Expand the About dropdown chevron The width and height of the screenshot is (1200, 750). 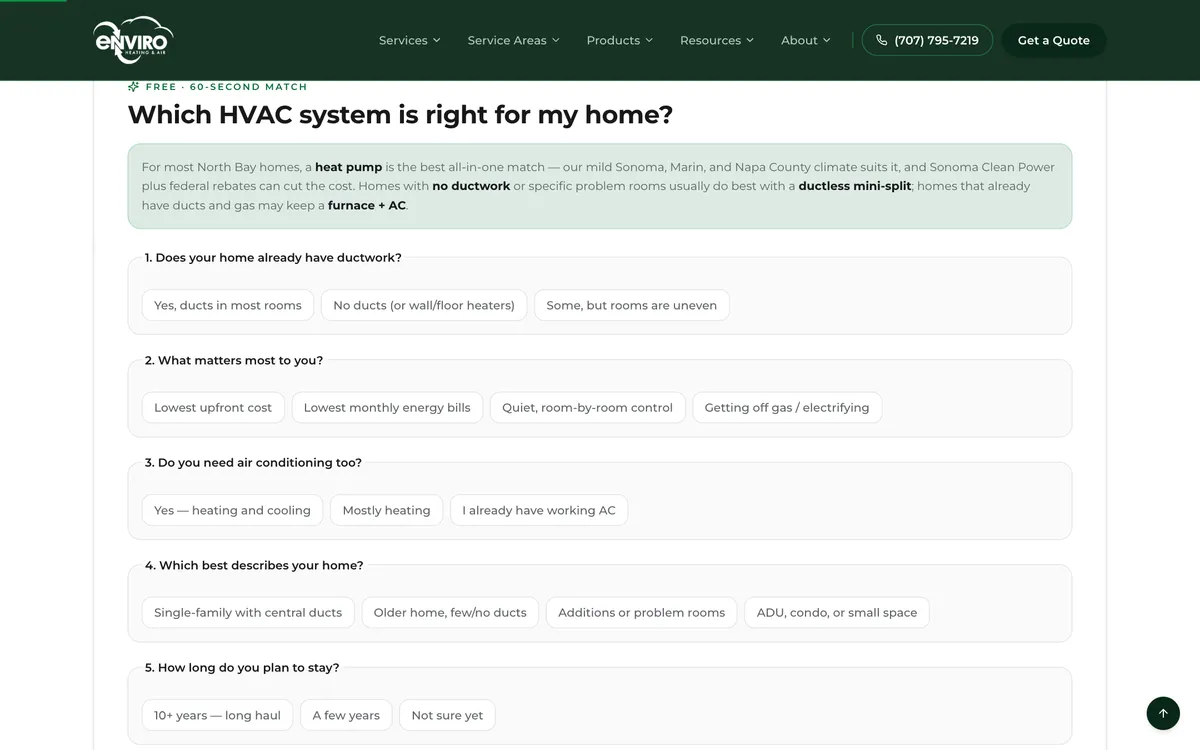826,40
